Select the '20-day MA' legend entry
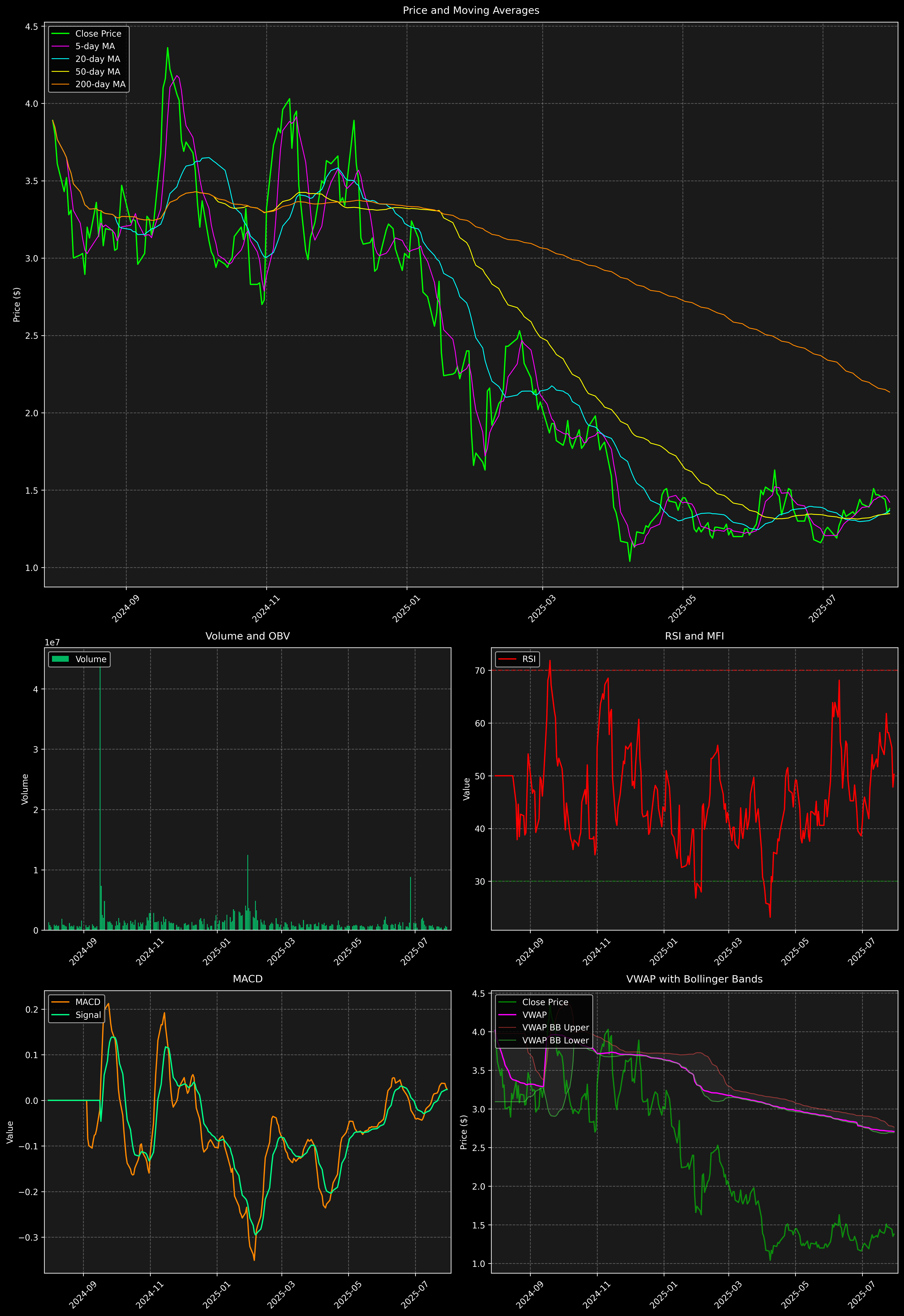Image resolution: width=904 pixels, height=1316 pixels. [97, 59]
